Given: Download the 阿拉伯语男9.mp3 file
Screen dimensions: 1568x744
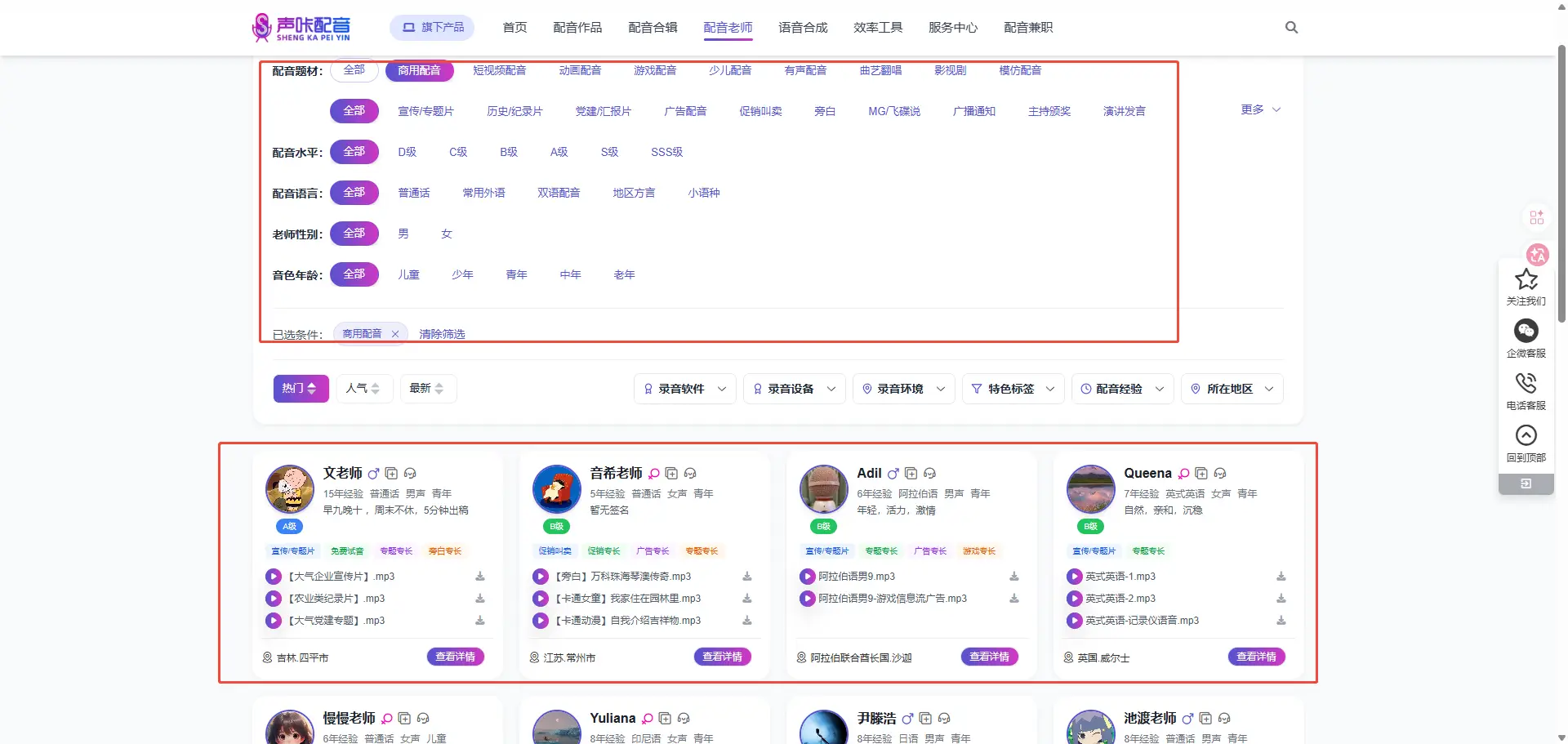Looking at the screenshot, I should [1013, 577].
